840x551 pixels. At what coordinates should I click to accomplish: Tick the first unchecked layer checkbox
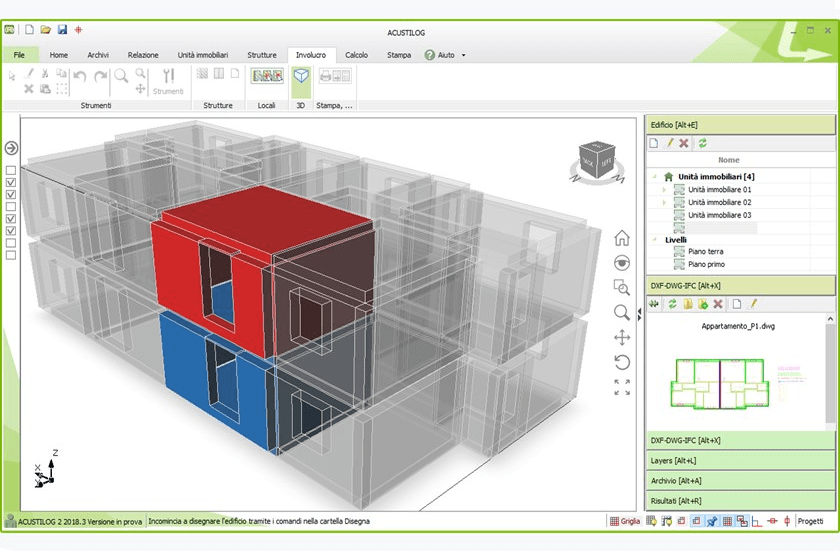[x=11, y=171]
